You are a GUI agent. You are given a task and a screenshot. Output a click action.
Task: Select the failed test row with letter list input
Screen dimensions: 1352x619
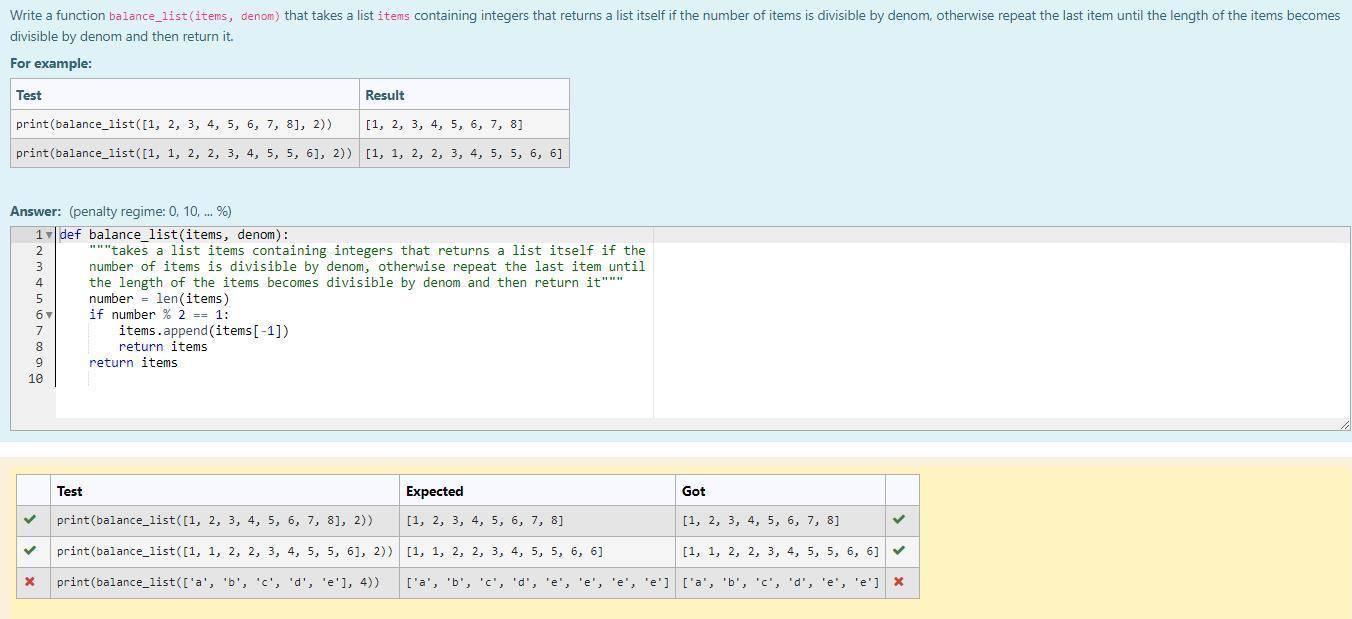click(x=219, y=582)
